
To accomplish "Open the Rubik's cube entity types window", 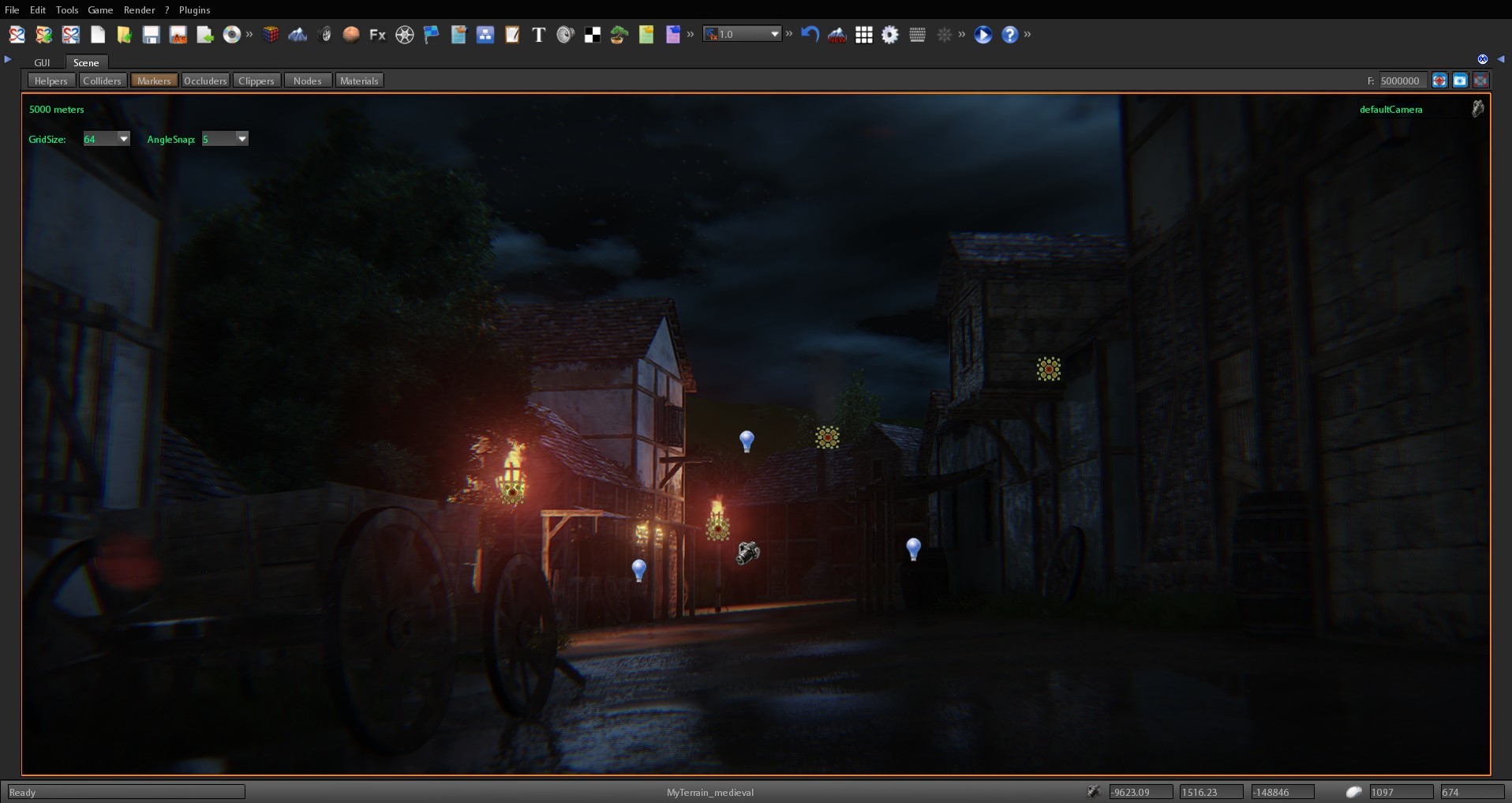I will pyautogui.click(x=271, y=35).
